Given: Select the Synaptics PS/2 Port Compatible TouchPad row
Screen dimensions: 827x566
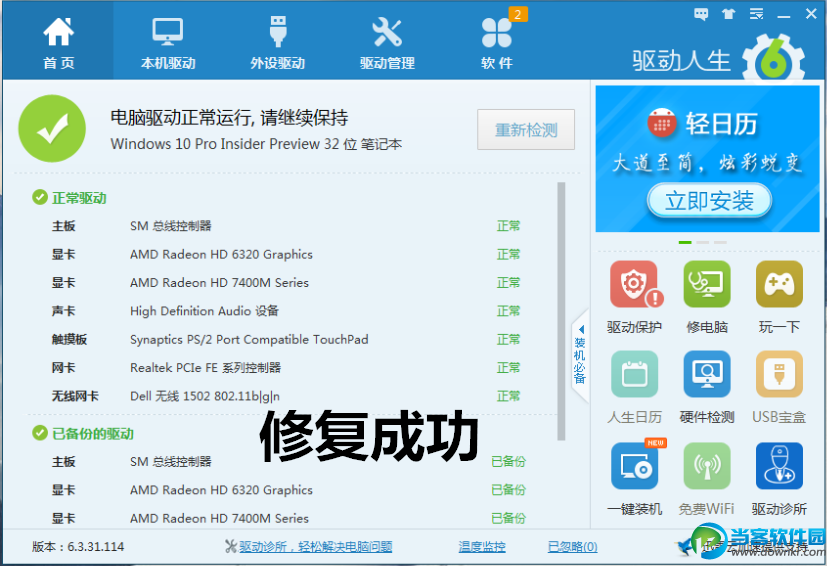Looking at the screenshot, I should point(286,339).
